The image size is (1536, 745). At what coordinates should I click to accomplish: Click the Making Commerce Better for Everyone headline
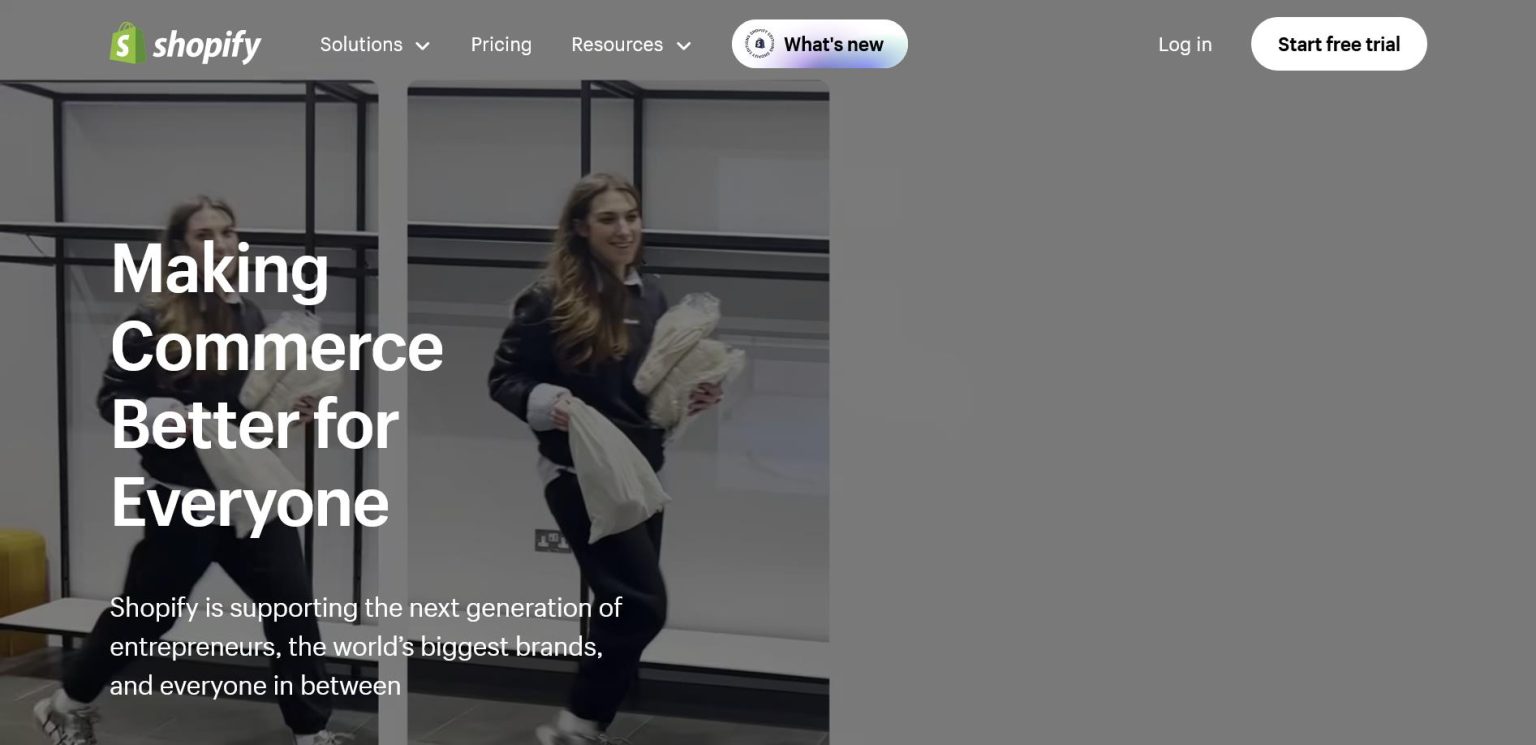pos(277,385)
